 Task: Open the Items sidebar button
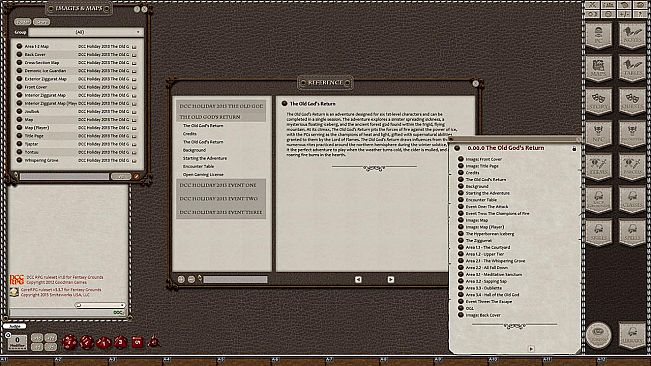click(599, 167)
